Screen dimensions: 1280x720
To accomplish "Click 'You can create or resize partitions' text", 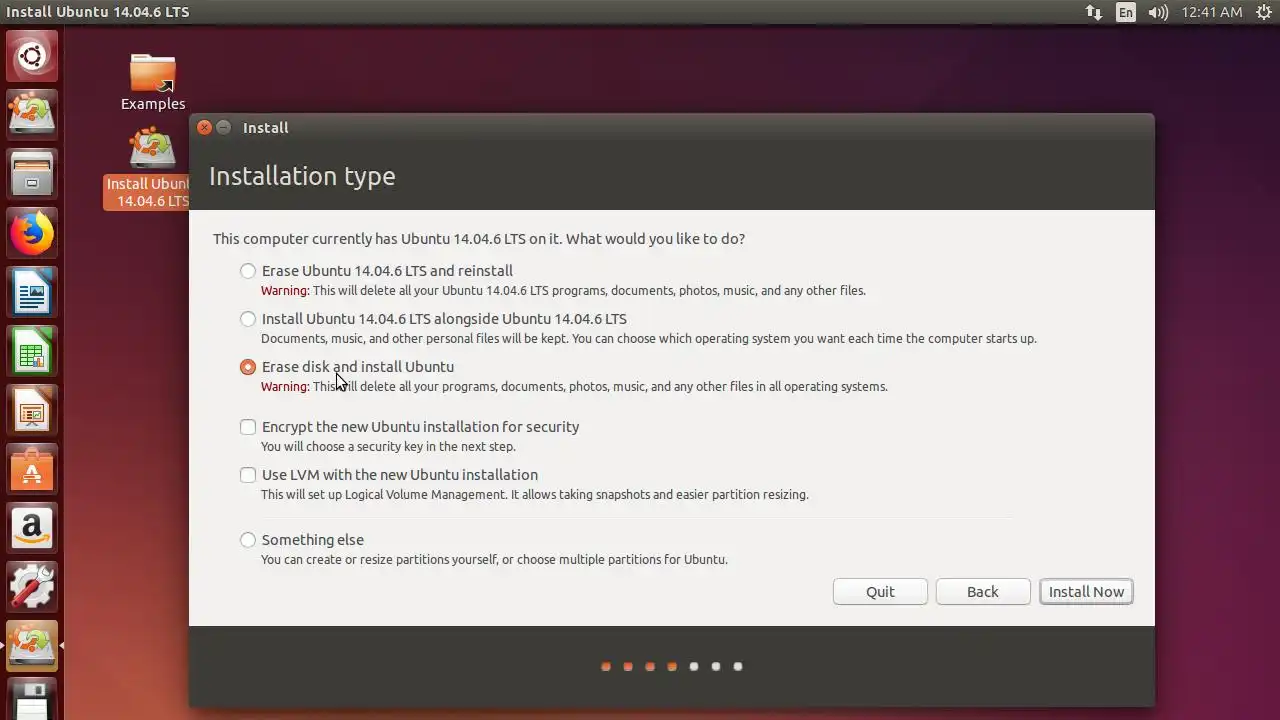I will (494, 560).
